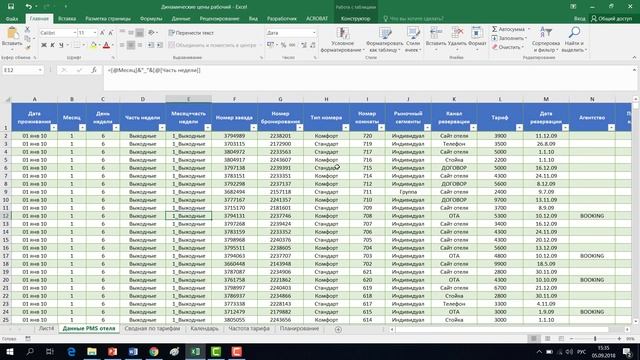Add a new sheet with plus button
Viewport: 640px width, 360px height.
tap(338, 329)
